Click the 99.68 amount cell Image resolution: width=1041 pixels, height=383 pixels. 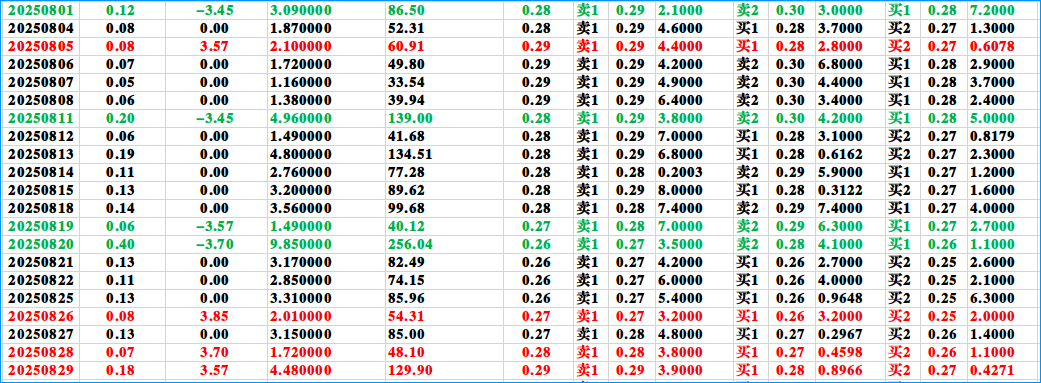(x=406, y=207)
